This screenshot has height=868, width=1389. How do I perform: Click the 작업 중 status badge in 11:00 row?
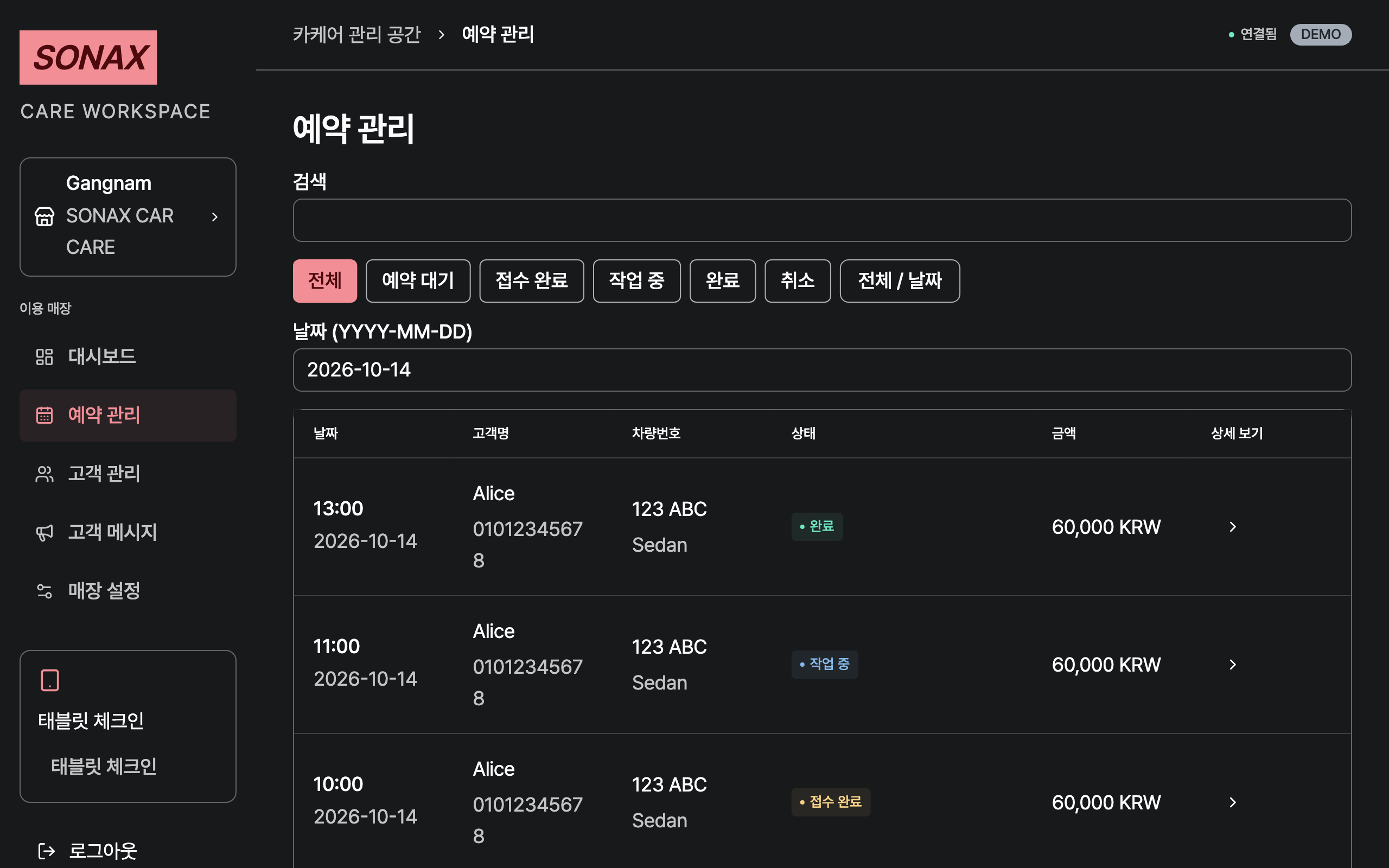[x=825, y=664]
